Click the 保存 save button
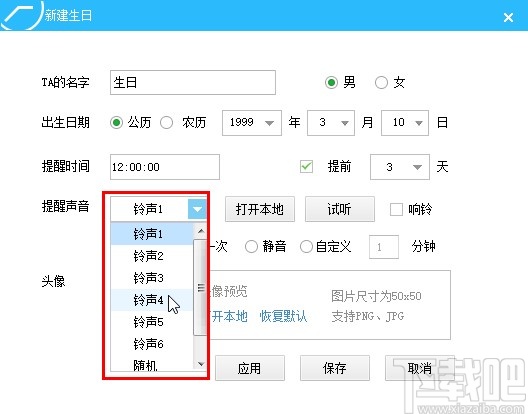Image resolution: width=528 pixels, height=414 pixels. click(335, 368)
